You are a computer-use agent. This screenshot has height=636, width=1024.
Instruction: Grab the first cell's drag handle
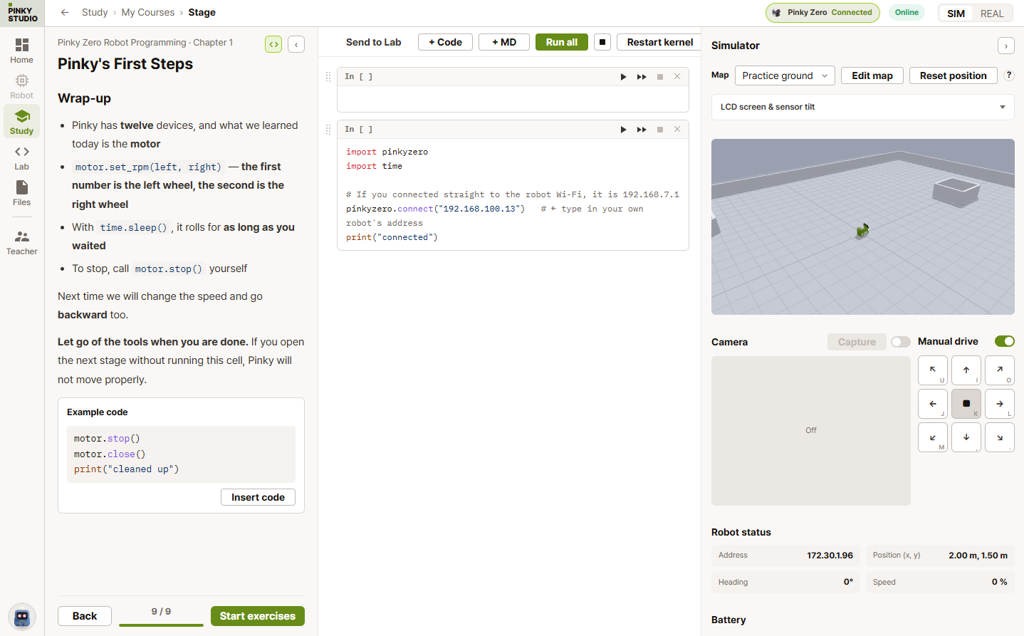click(328, 76)
